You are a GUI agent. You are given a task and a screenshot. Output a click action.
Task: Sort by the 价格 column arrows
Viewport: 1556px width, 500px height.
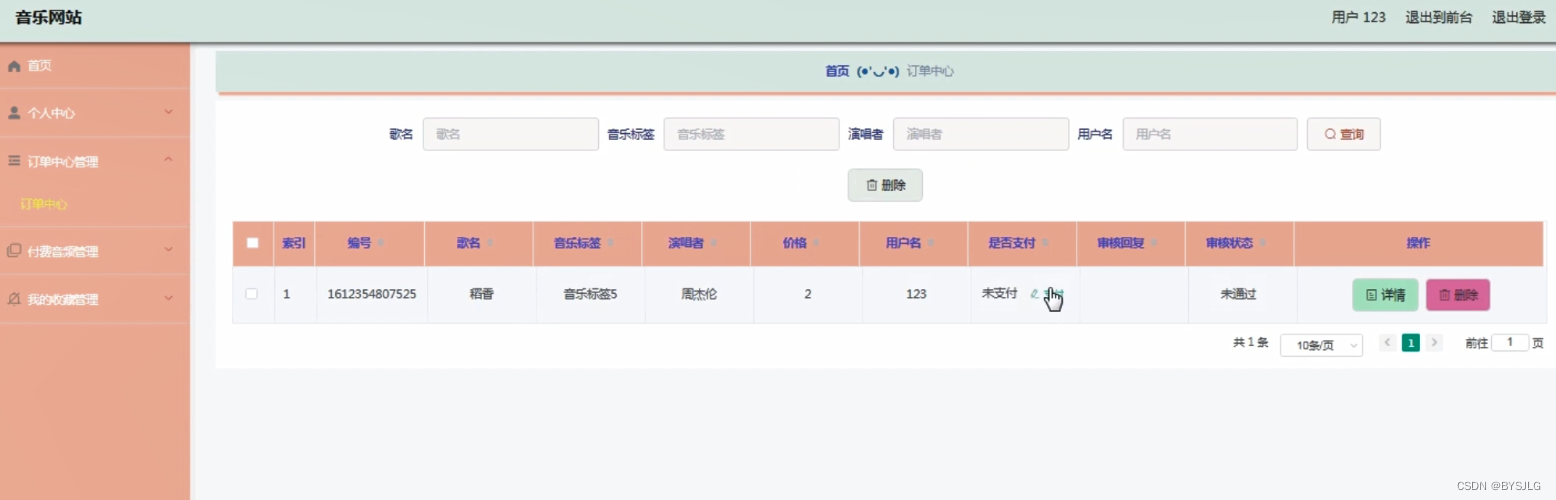click(x=816, y=244)
